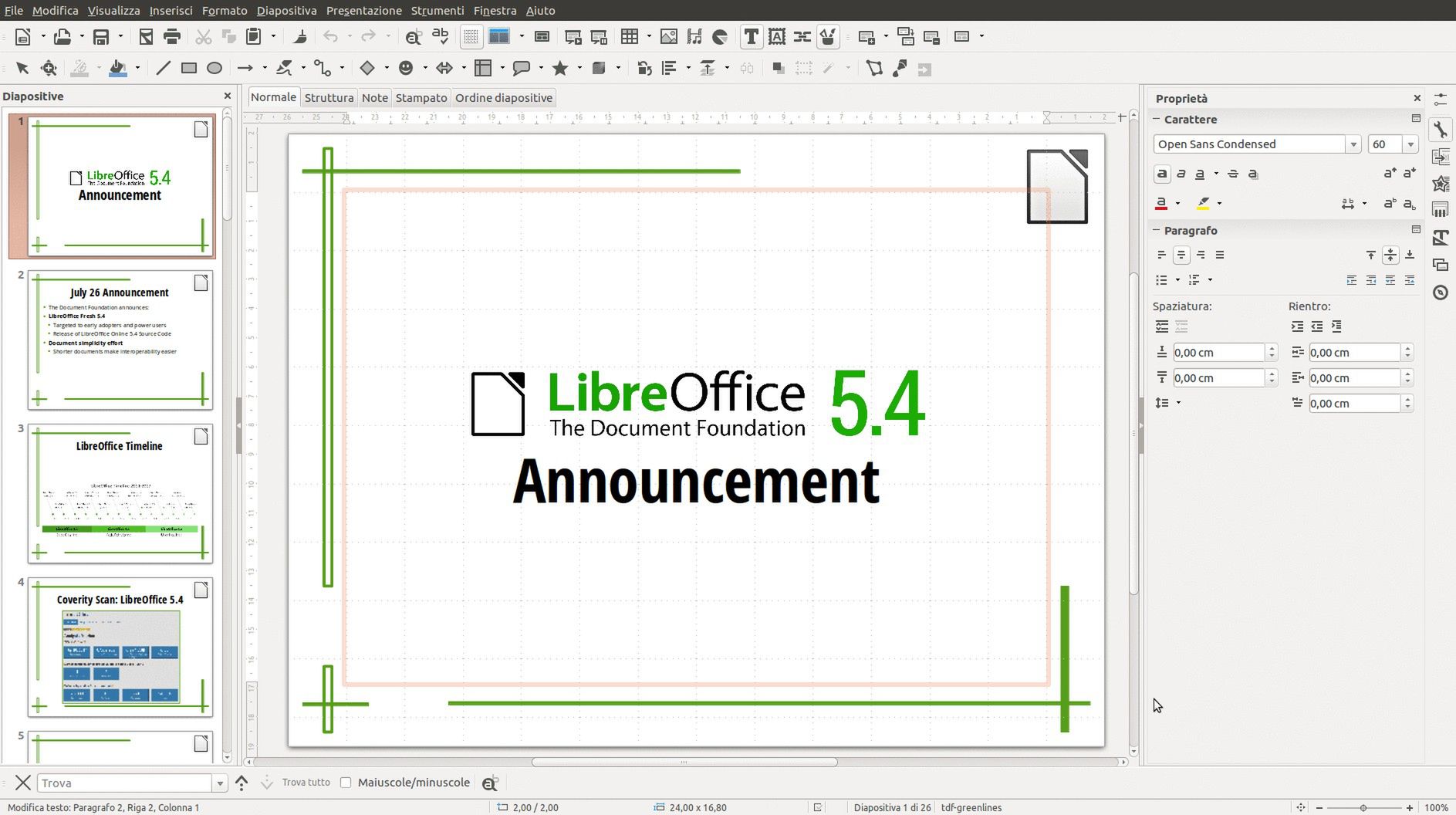Viewport: 1456px width, 815px height.
Task: Enable the Maiuscole/minuscole checkbox
Action: [346, 783]
